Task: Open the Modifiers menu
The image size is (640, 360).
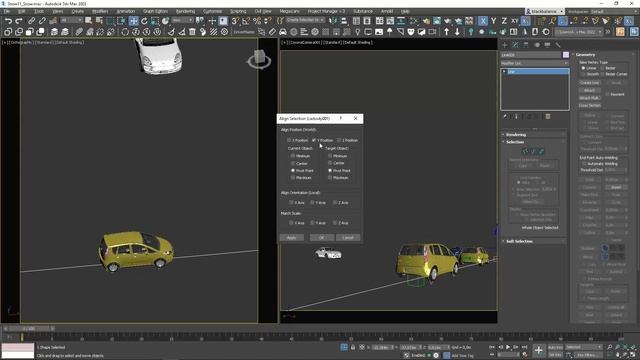Action: [x=100, y=11]
